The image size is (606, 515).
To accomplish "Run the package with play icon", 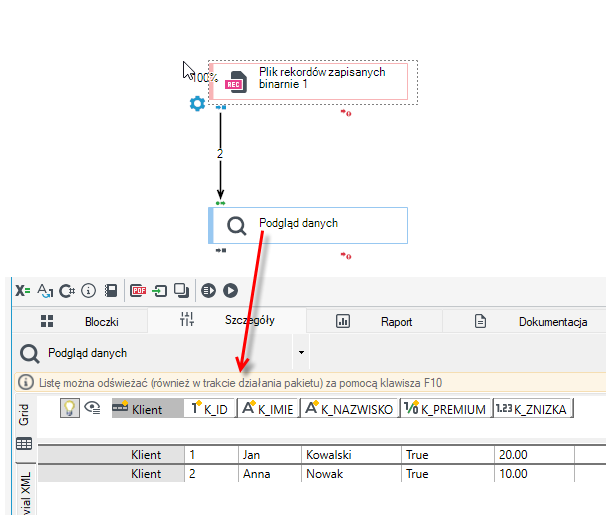I will pyautogui.click(x=230, y=291).
